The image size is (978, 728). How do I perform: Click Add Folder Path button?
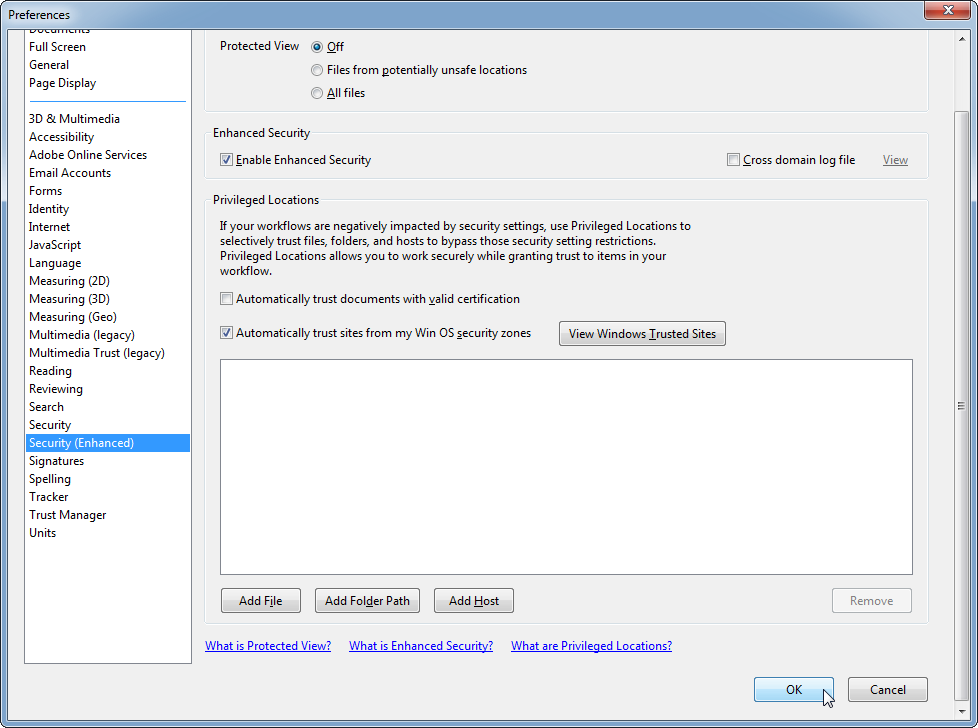click(367, 601)
